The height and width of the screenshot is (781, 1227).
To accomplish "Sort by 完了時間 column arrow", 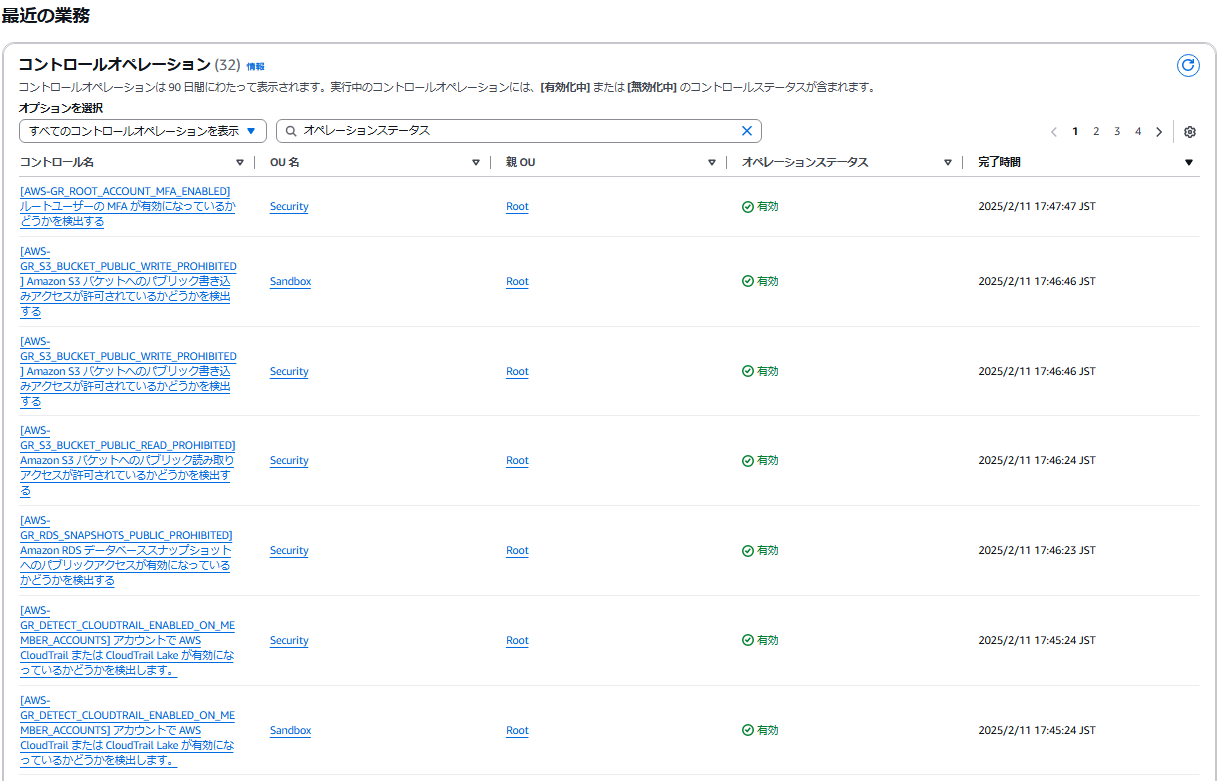I will tap(1189, 162).
